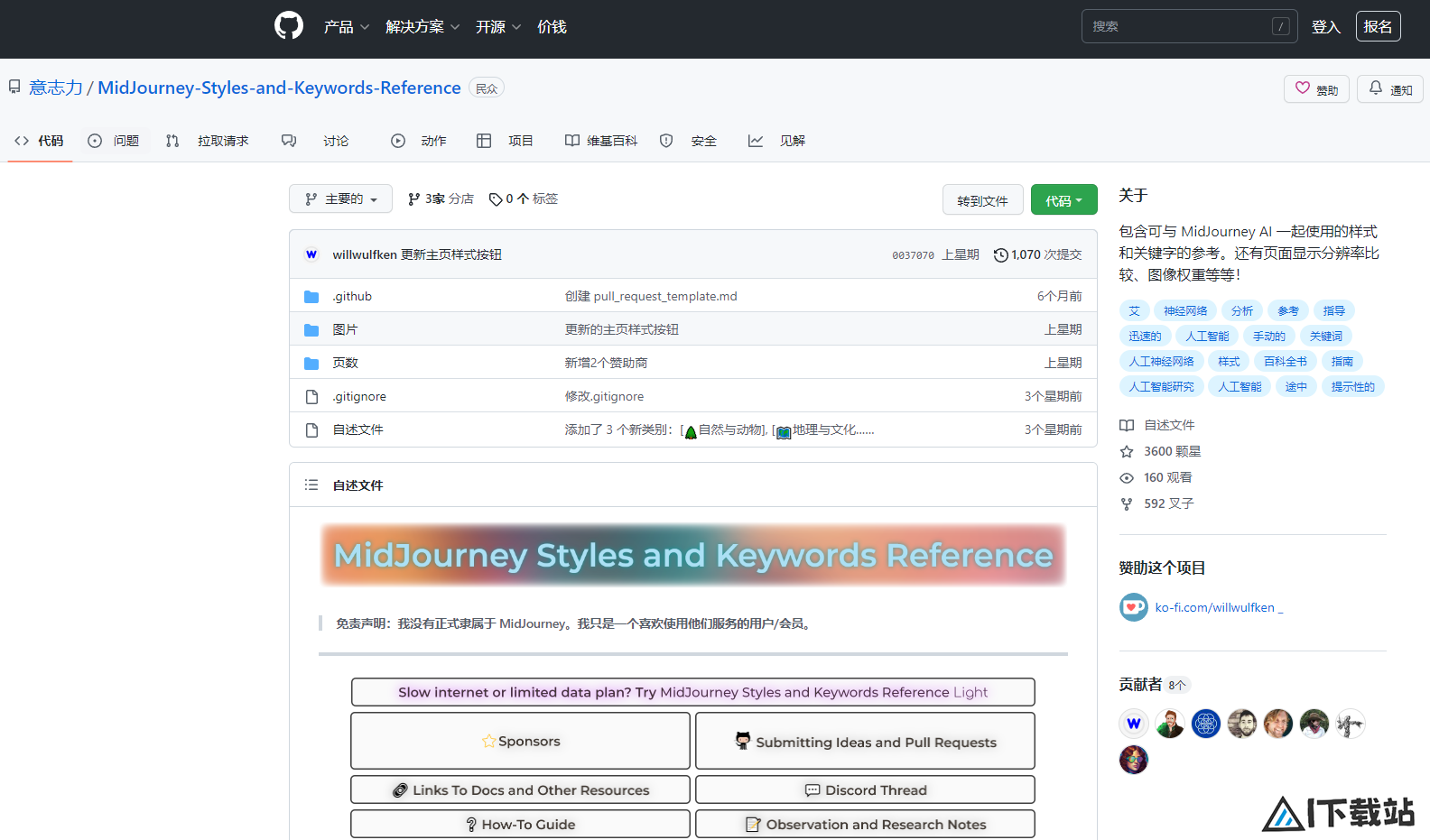Click the 关键词 topic tag
This screenshot has width=1430, height=840.
click(x=1325, y=336)
